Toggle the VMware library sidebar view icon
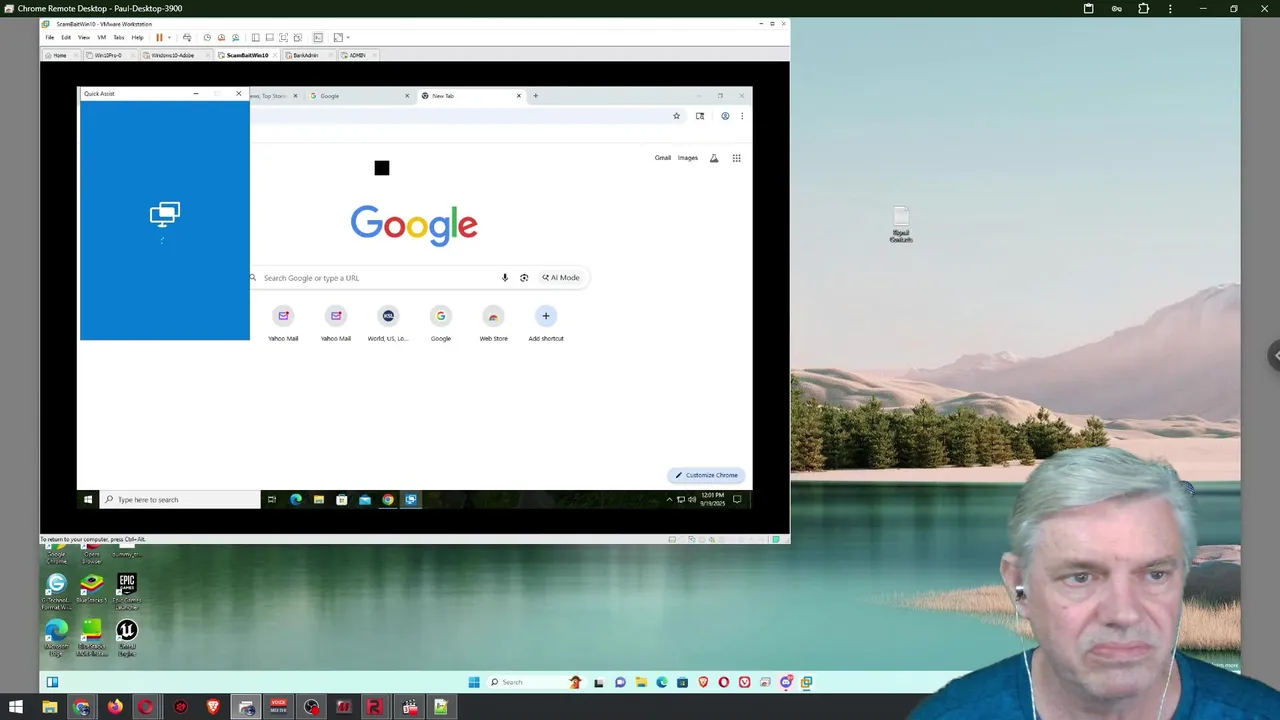Viewport: 1280px width, 720px height. (255, 38)
